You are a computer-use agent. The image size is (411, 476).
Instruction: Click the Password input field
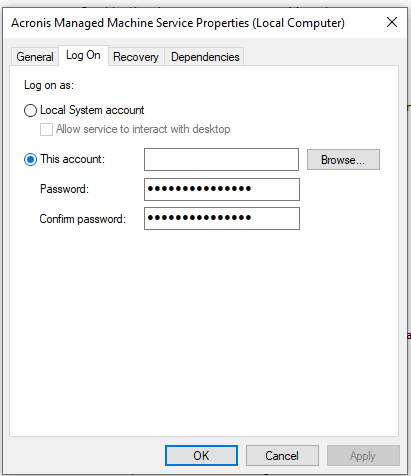222,189
